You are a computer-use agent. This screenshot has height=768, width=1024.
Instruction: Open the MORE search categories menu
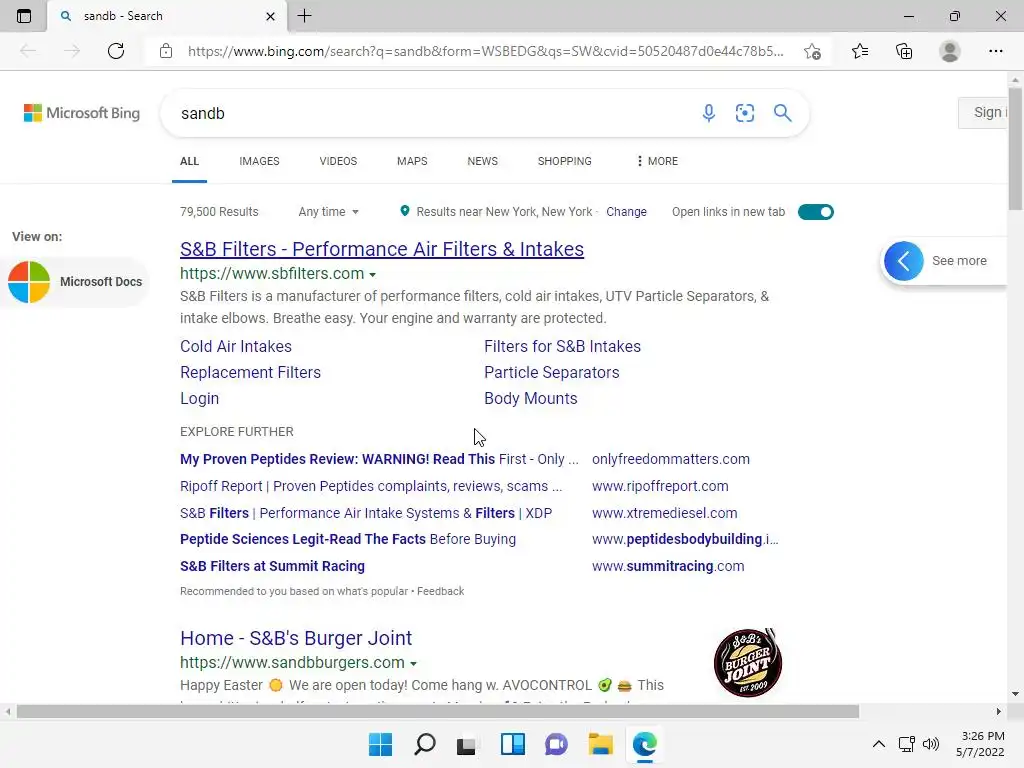coord(657,161)
